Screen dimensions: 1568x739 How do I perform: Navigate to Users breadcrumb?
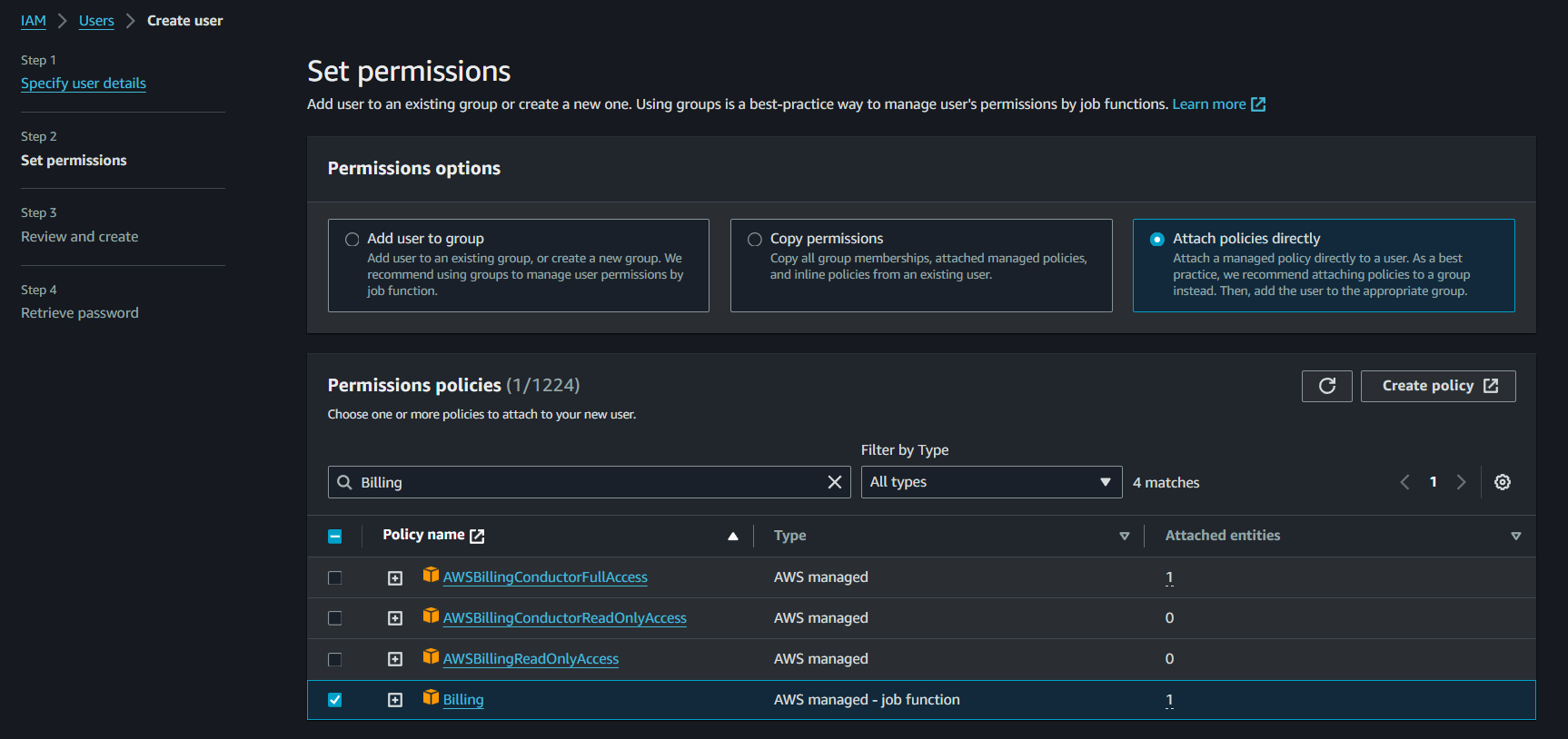(96, 21)
